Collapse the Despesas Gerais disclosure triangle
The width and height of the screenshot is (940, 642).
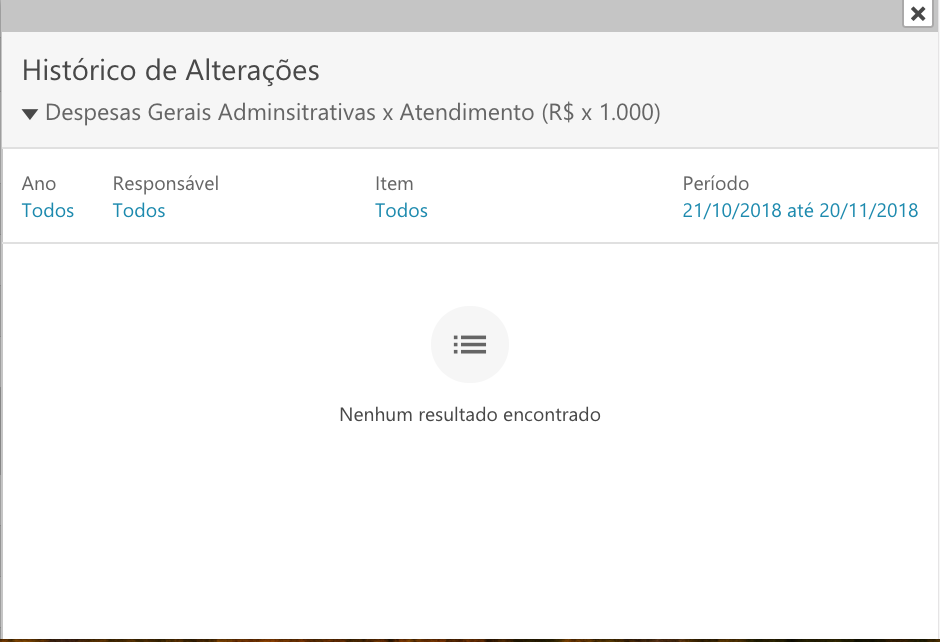[x=30, y=113]
